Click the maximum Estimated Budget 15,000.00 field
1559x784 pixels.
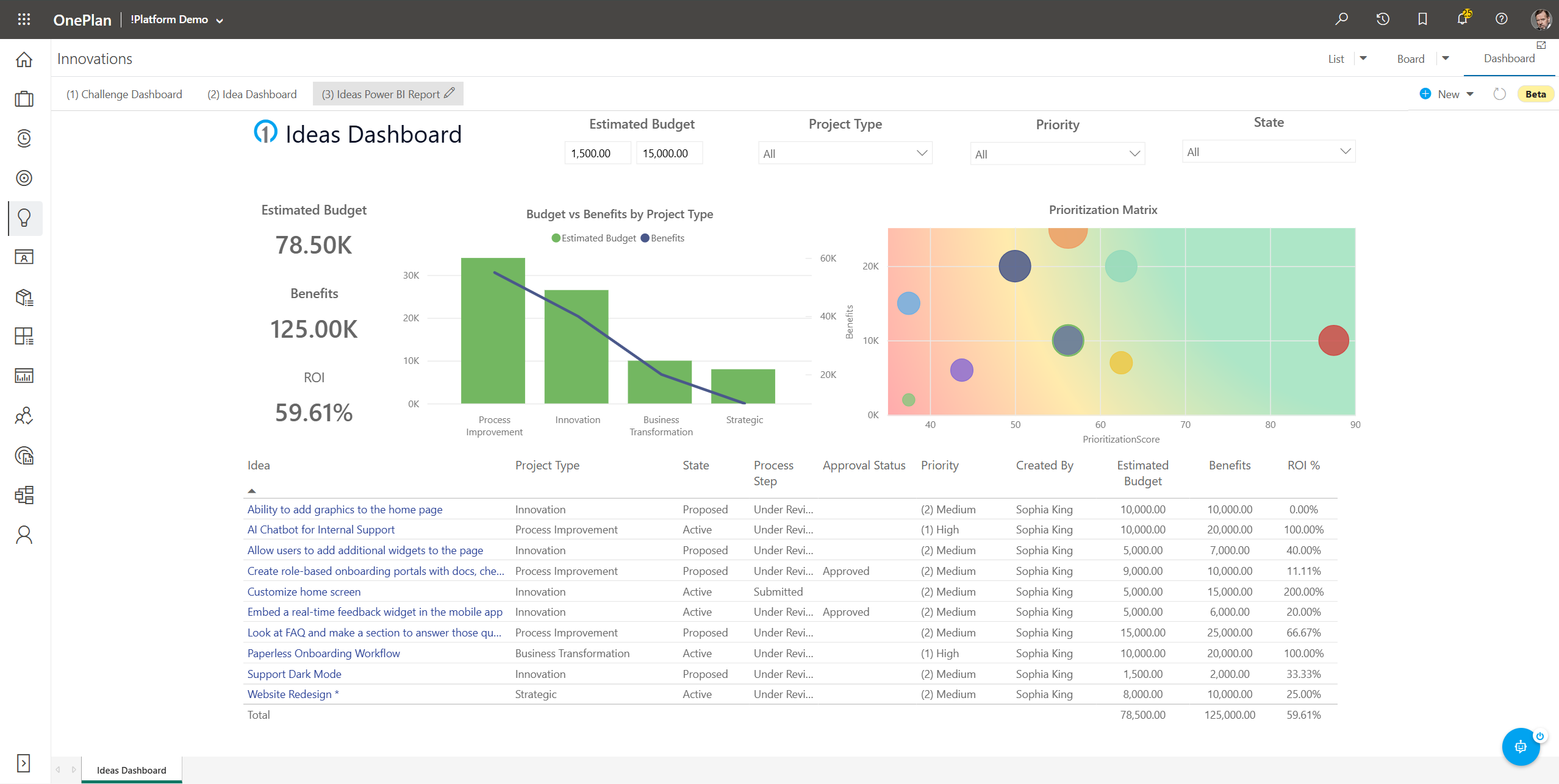669,153
